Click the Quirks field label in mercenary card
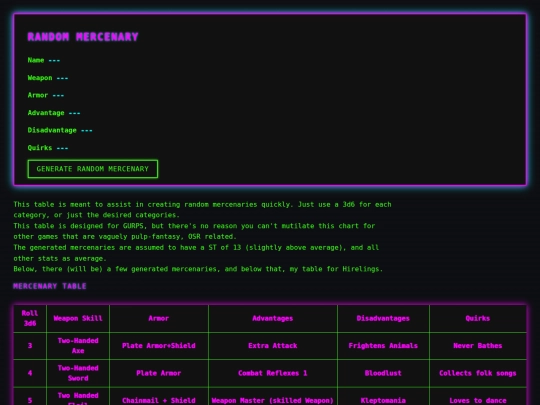Viewport: 540px width, 405px height. (40, 148)
